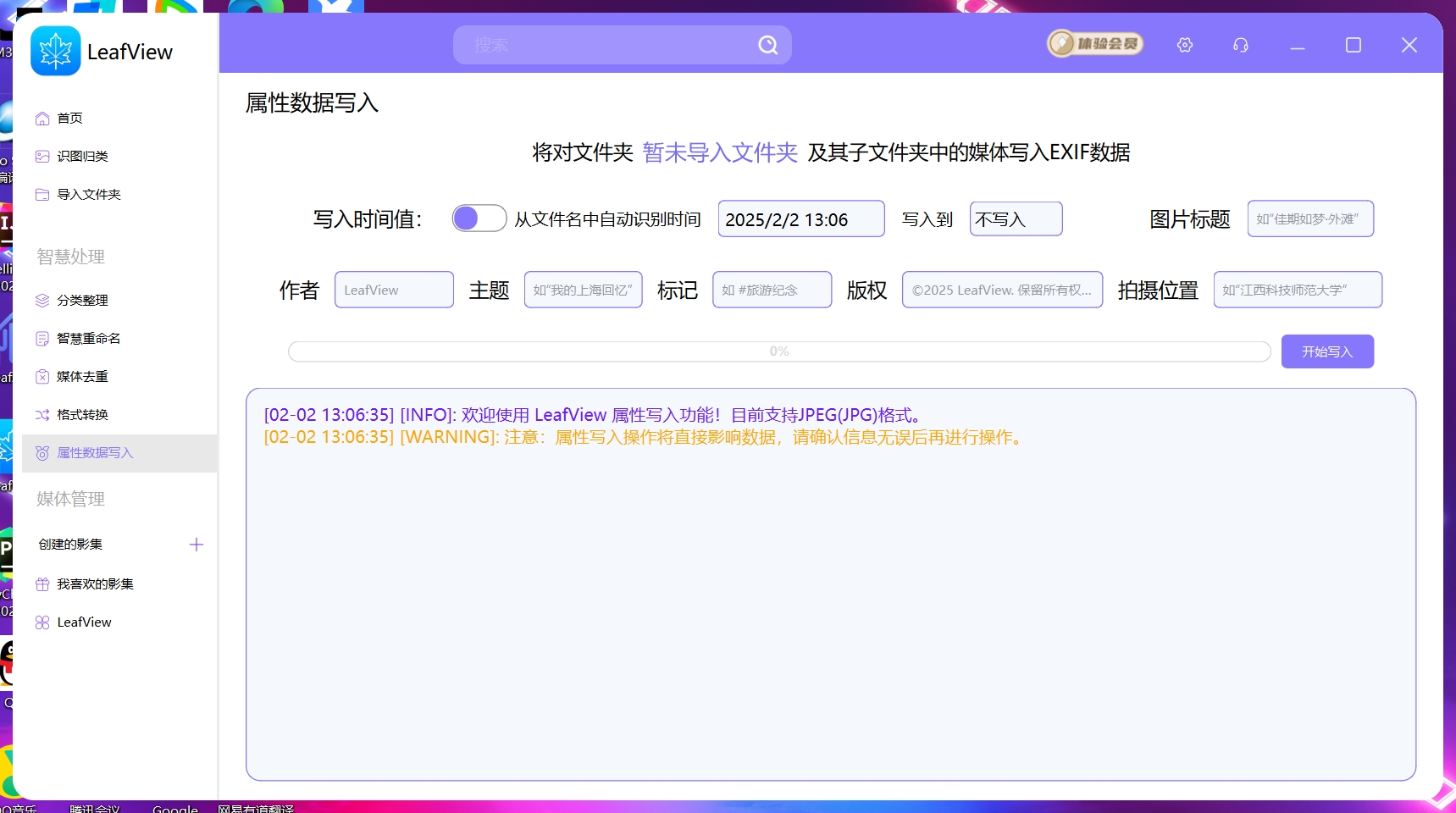Click the 版权 copyright input field
1456x813 pixels.
1002,290
